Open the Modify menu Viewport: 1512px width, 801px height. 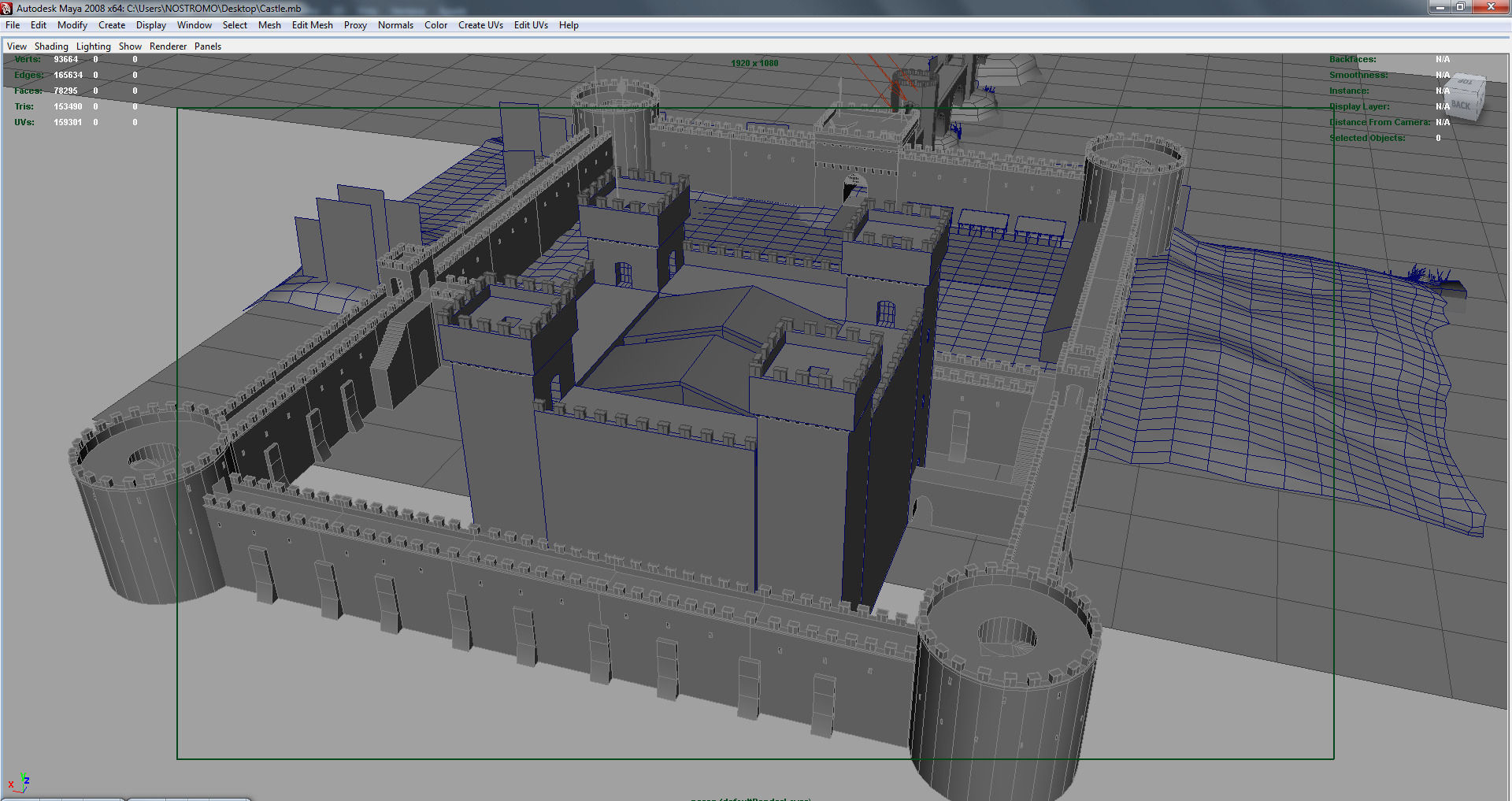[x=72, y=25]
